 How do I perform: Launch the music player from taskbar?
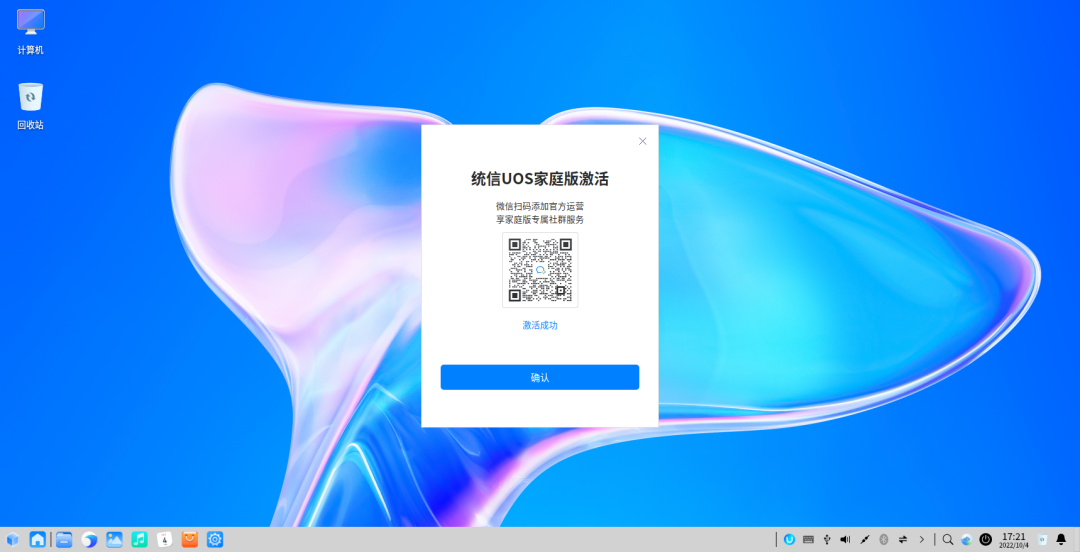point(139,540)
